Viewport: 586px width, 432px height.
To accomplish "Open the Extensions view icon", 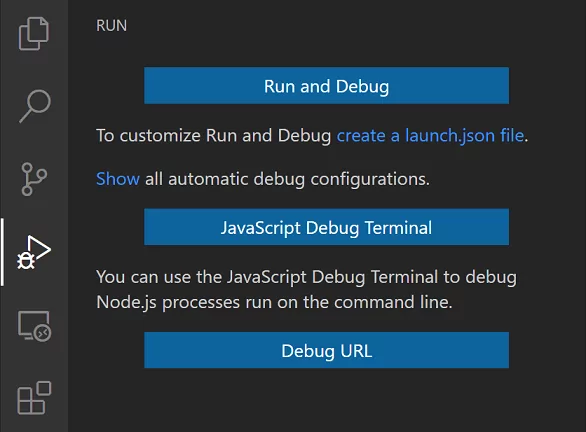I will 34,398.
